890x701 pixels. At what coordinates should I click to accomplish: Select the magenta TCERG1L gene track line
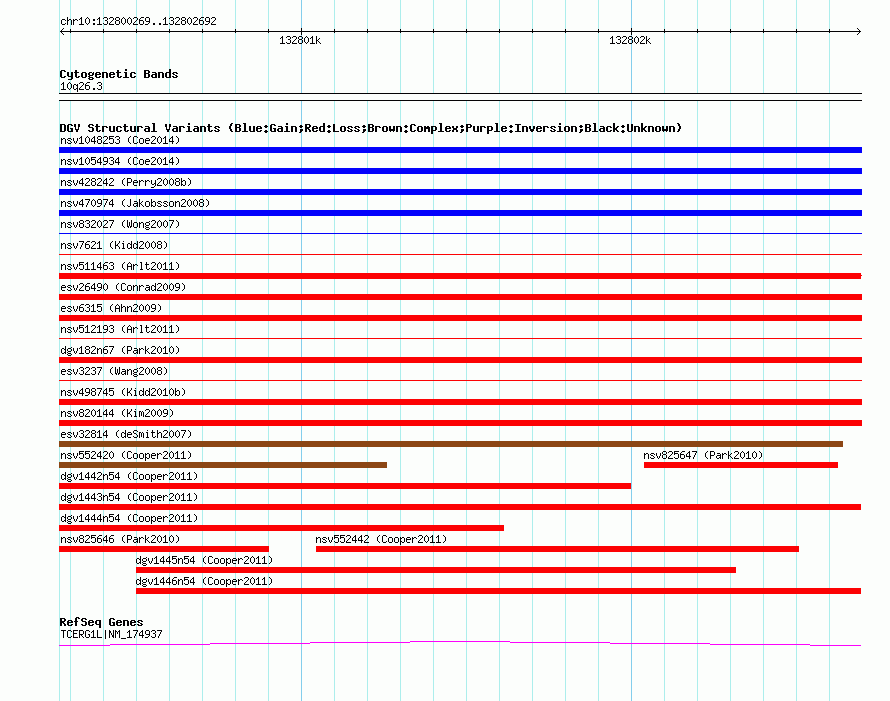(x=460, y=644)
